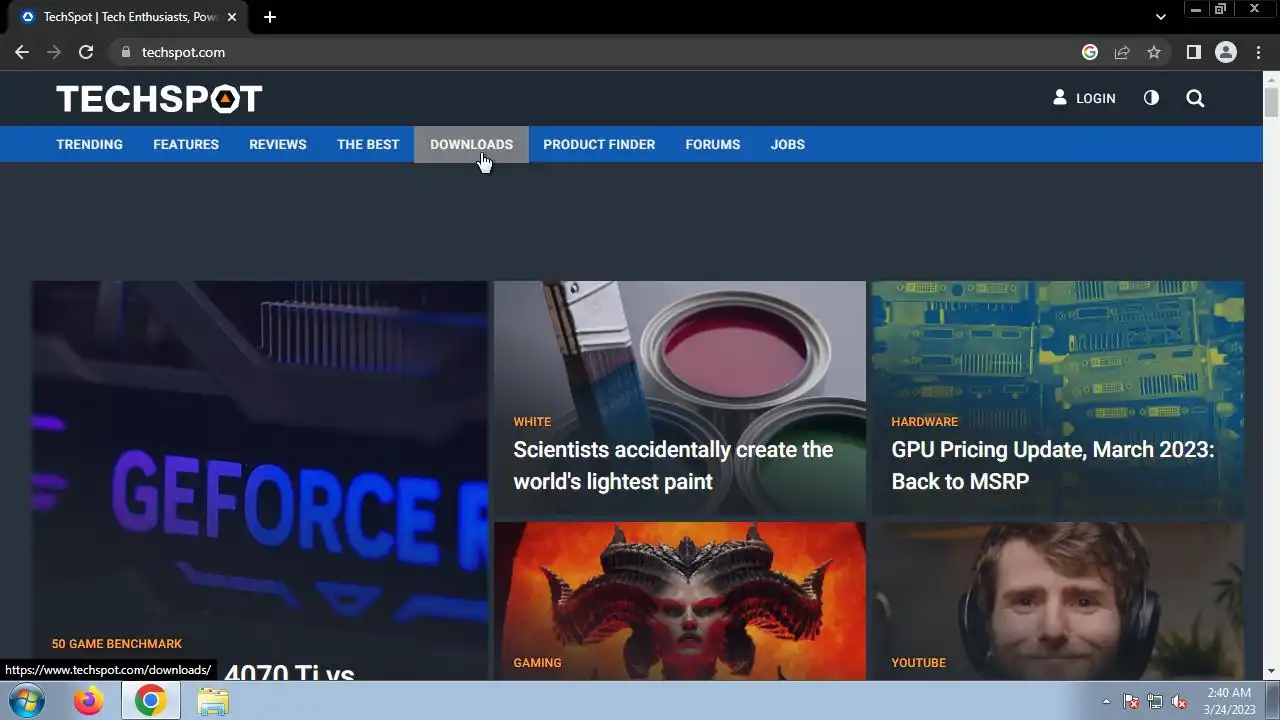Click the LOGIN user link

(1084, 98)
